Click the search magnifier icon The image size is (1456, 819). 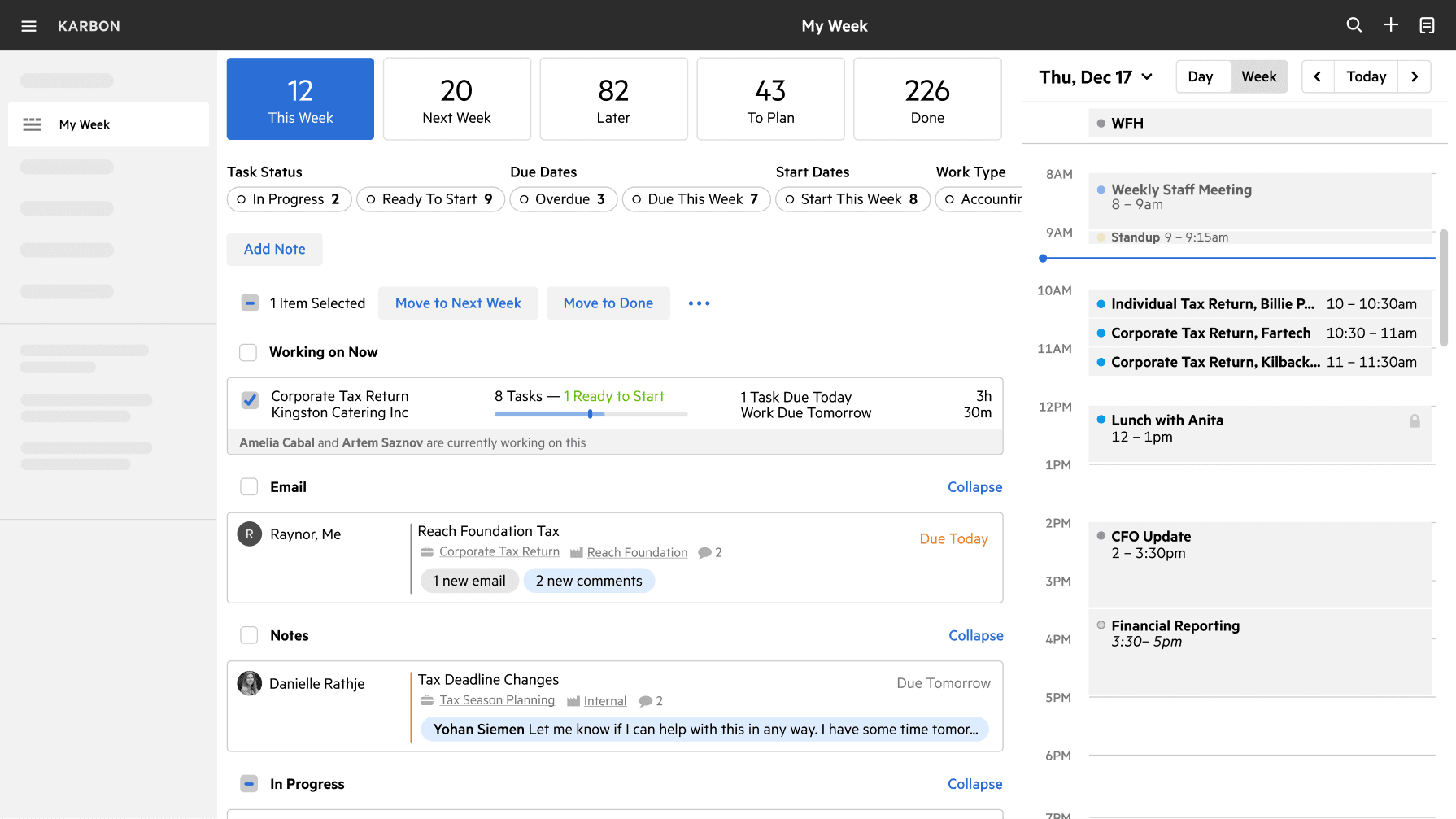pos(1354,25)
